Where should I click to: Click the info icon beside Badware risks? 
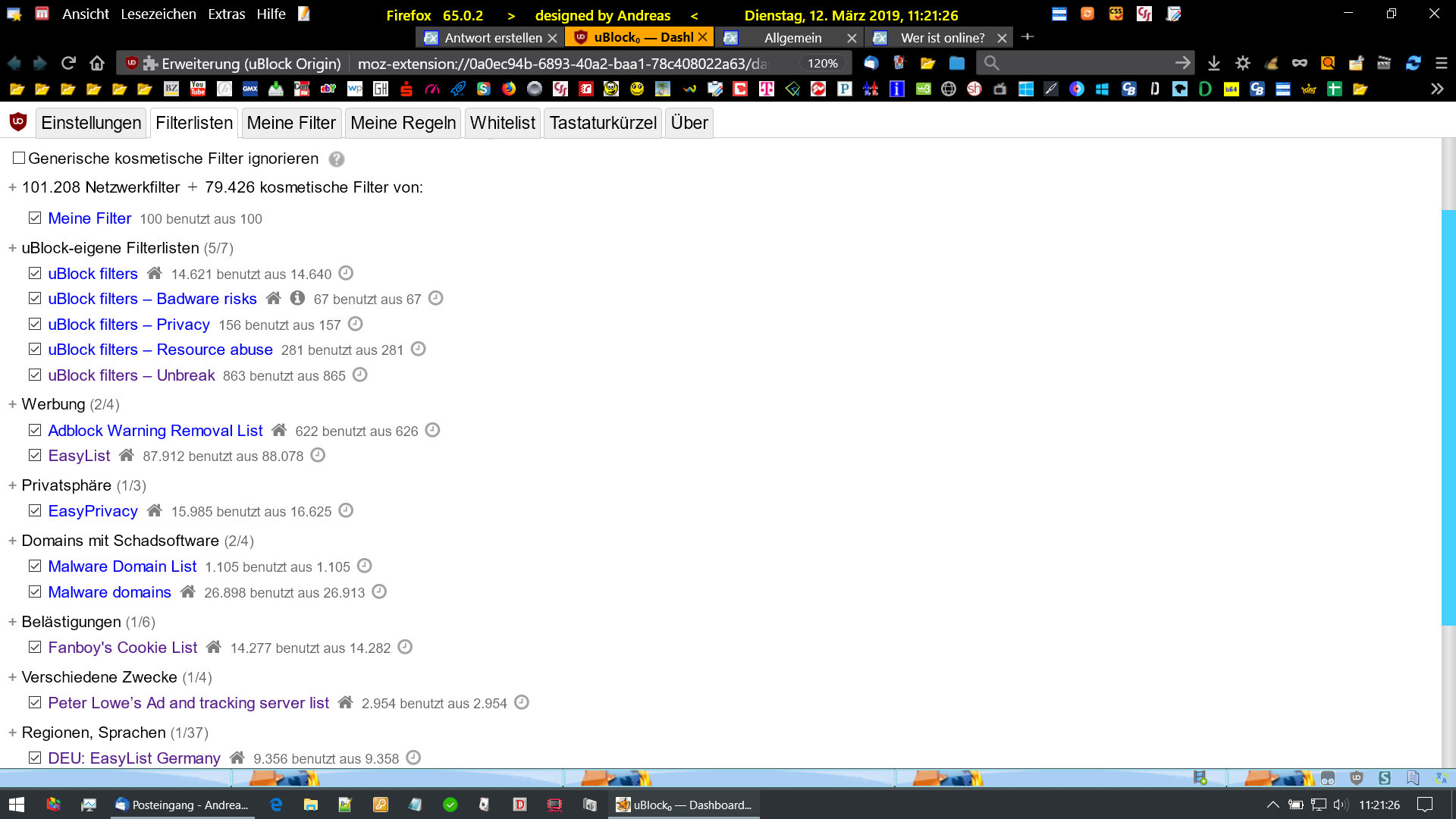[297, 298]
